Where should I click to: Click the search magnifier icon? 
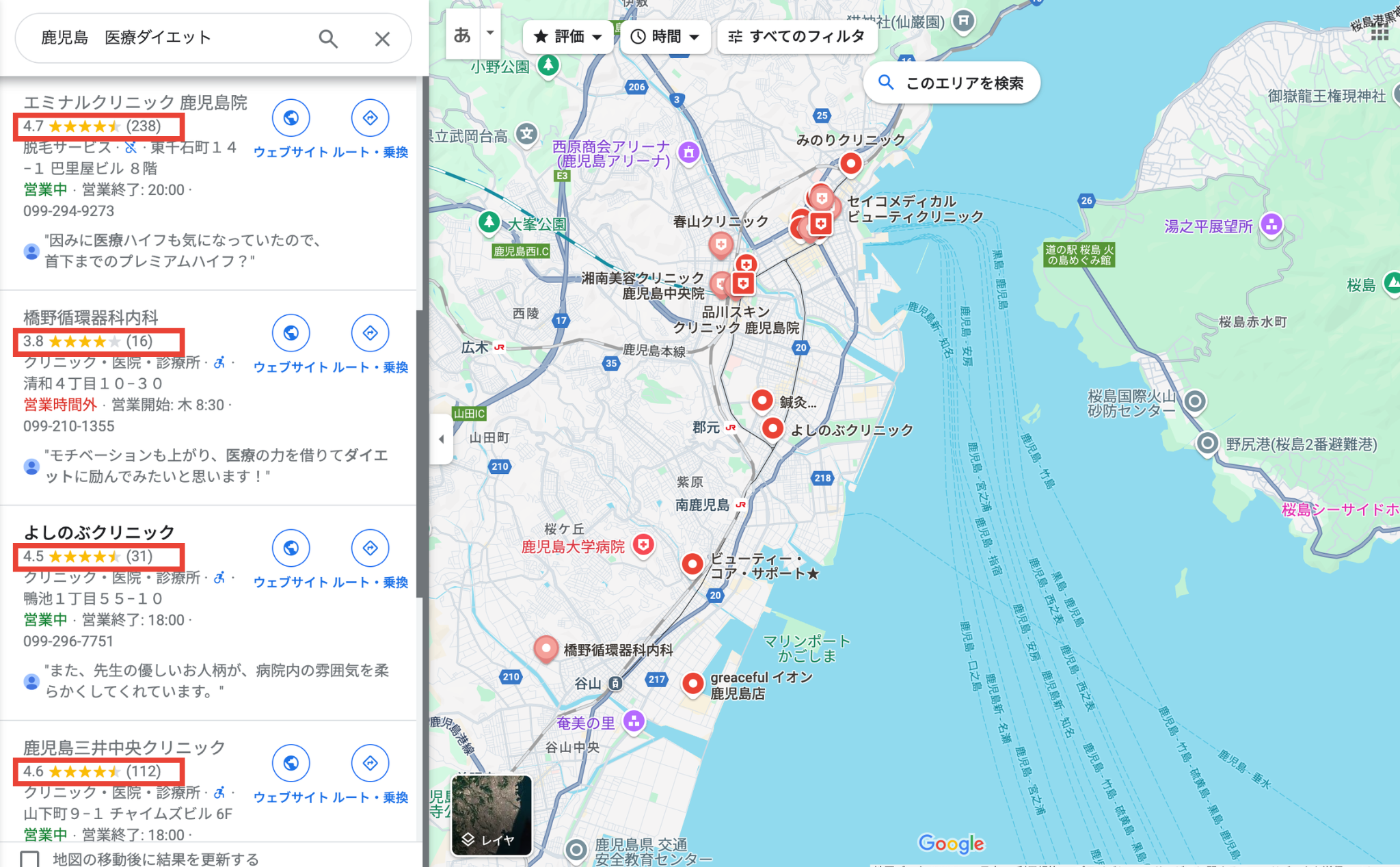328,38
